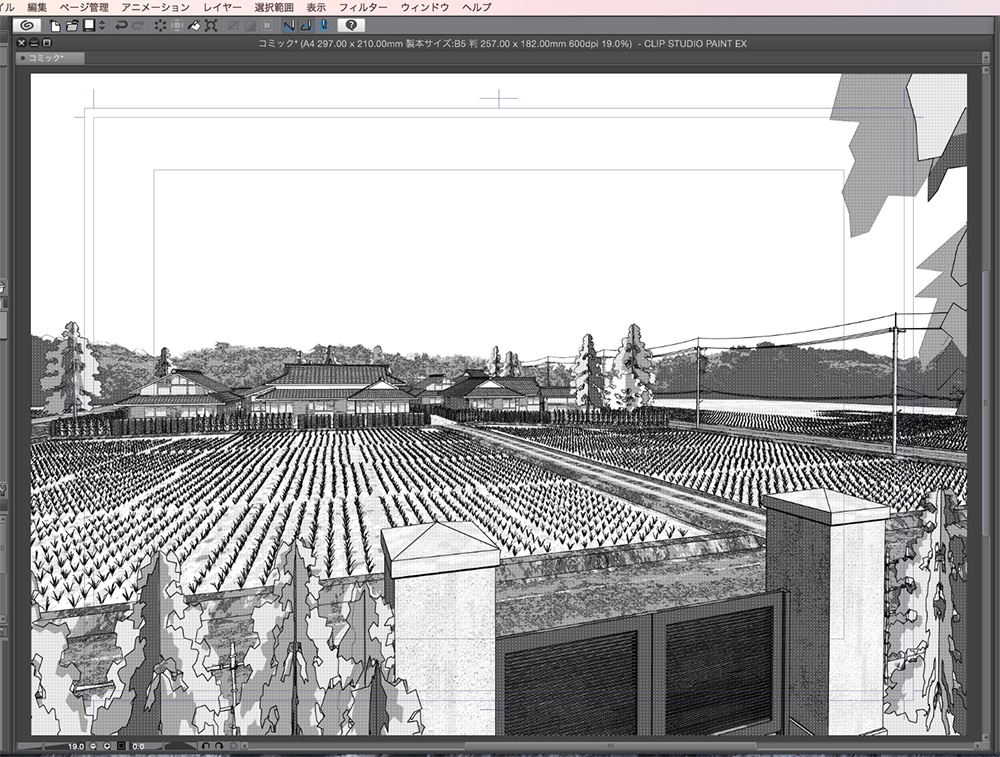Open the アニメーション menu
The image size is (1000, 757).
(x=156, y=7)
